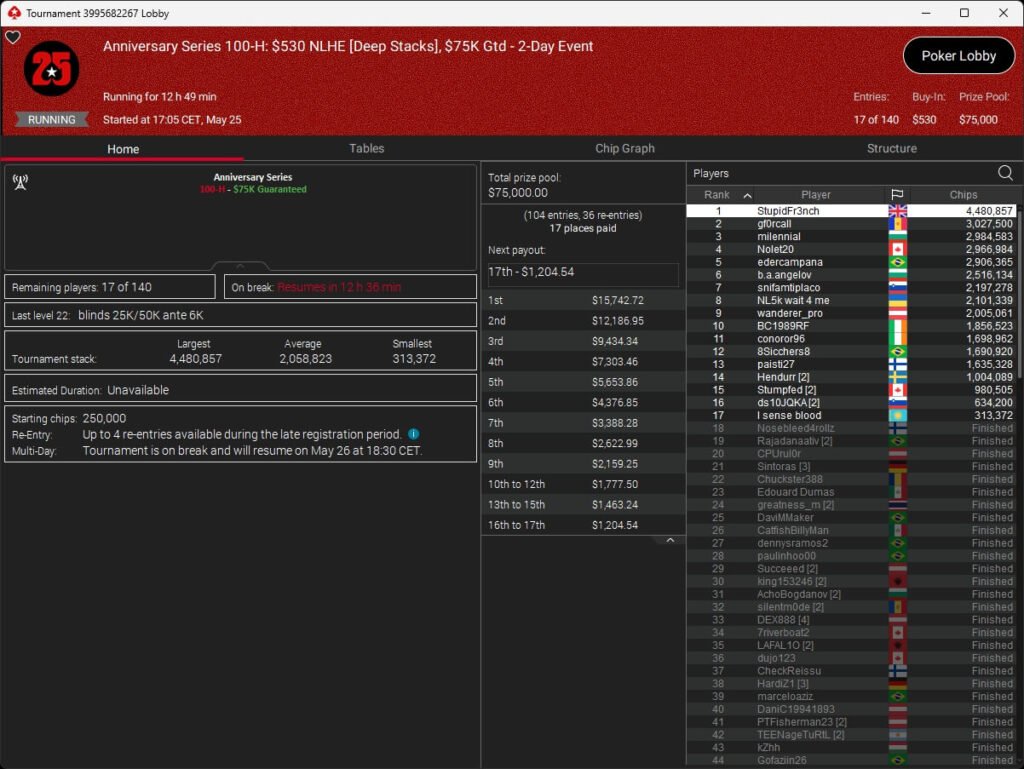This screenshot has width=1024, height=769.
Task: Click edercampana's Brazil flag
Action: click(x=897, y=262)
